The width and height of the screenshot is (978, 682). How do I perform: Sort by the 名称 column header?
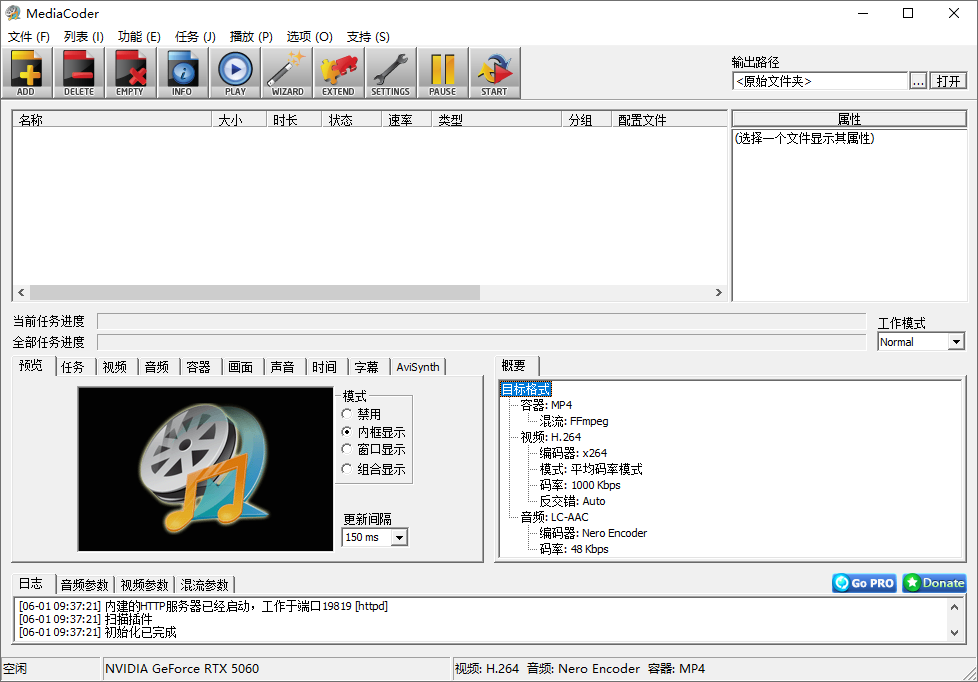(x=112, y=120)
